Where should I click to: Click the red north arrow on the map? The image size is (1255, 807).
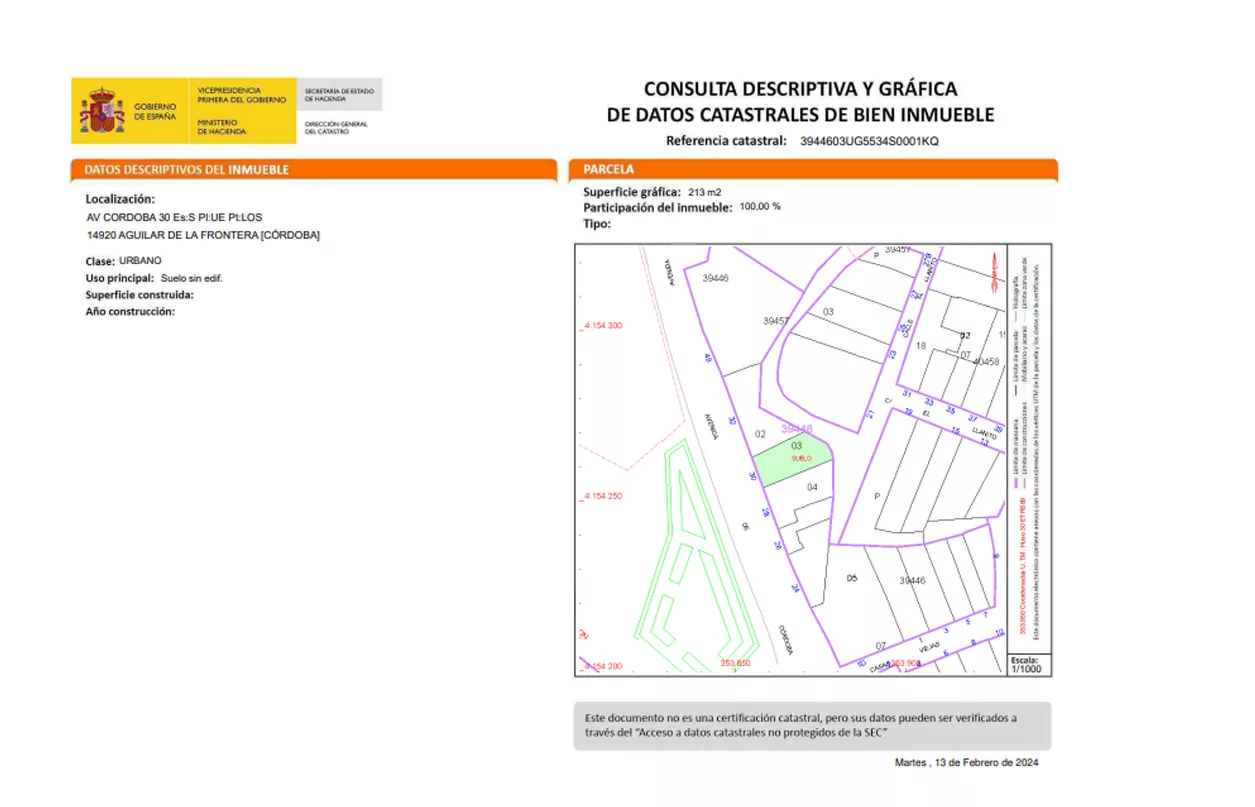[x=994, y=267]
